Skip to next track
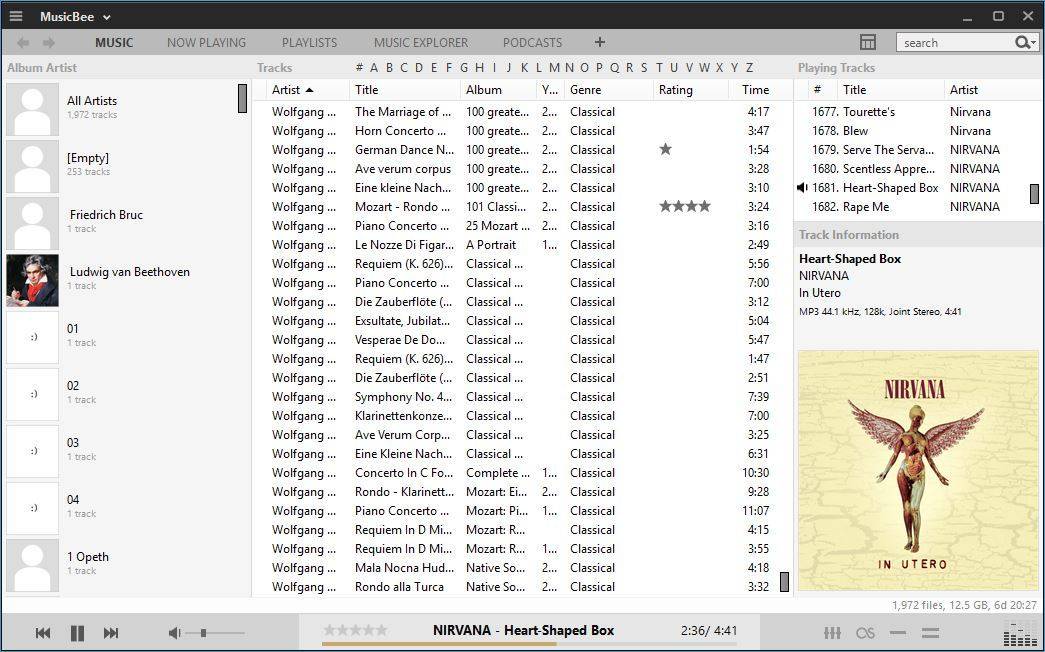This screenshot has width=1045, height=652. pos(111,633)
